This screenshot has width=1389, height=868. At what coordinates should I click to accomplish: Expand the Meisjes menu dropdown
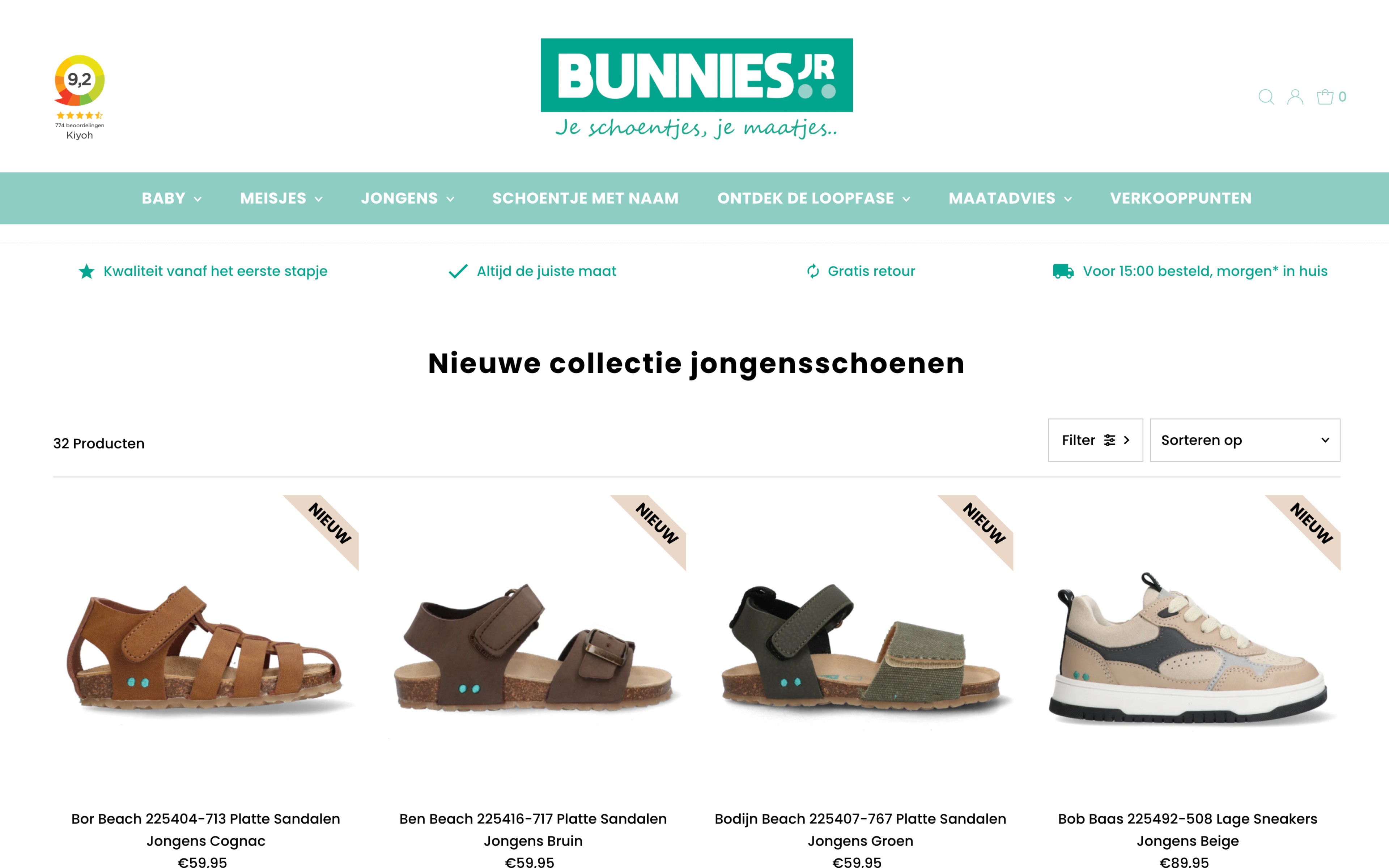coord(281,198)
